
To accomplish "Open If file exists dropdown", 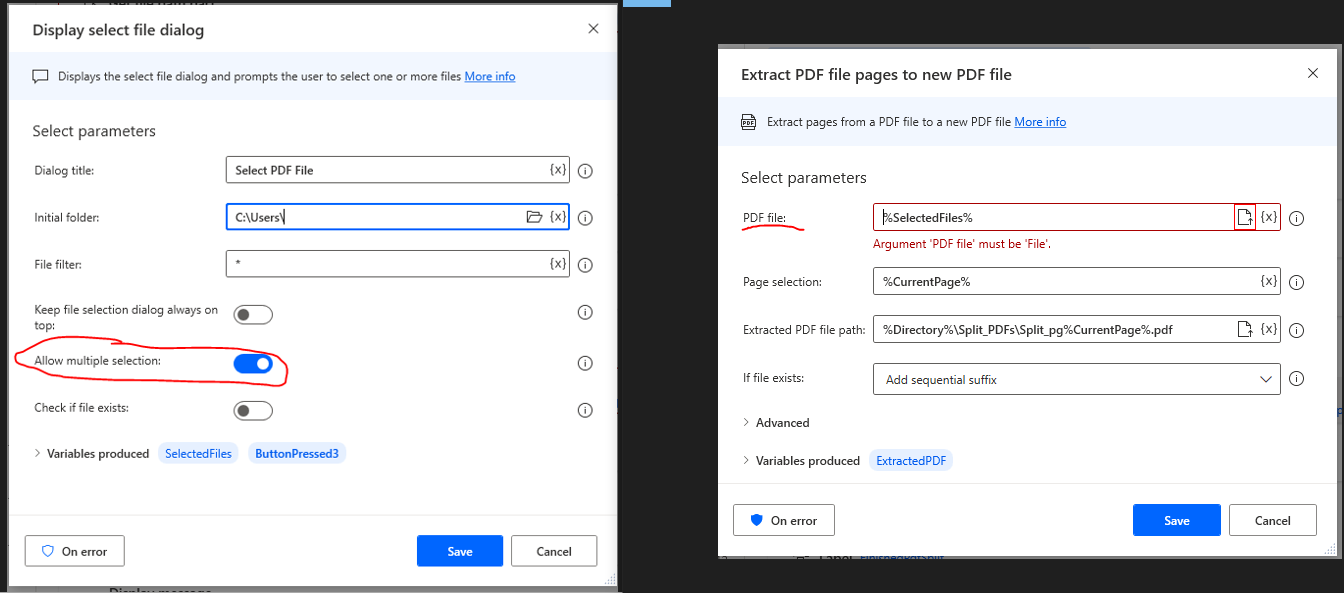I will tap(1076, 379).
